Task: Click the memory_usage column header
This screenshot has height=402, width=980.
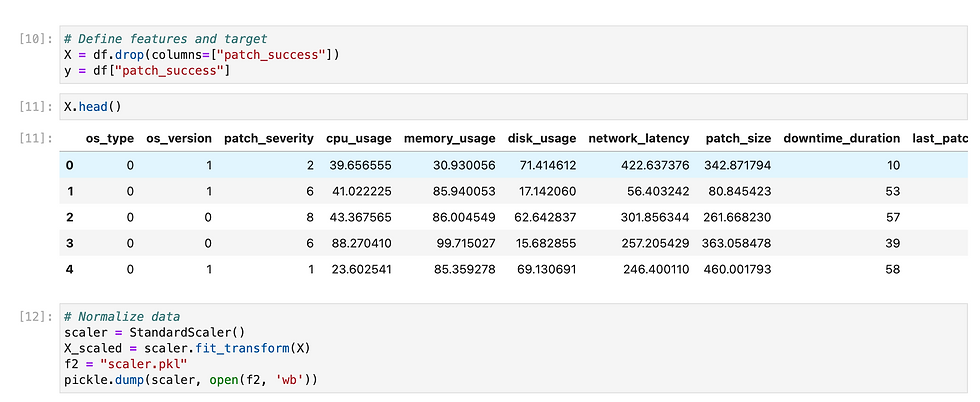Action: click(449, 139)
